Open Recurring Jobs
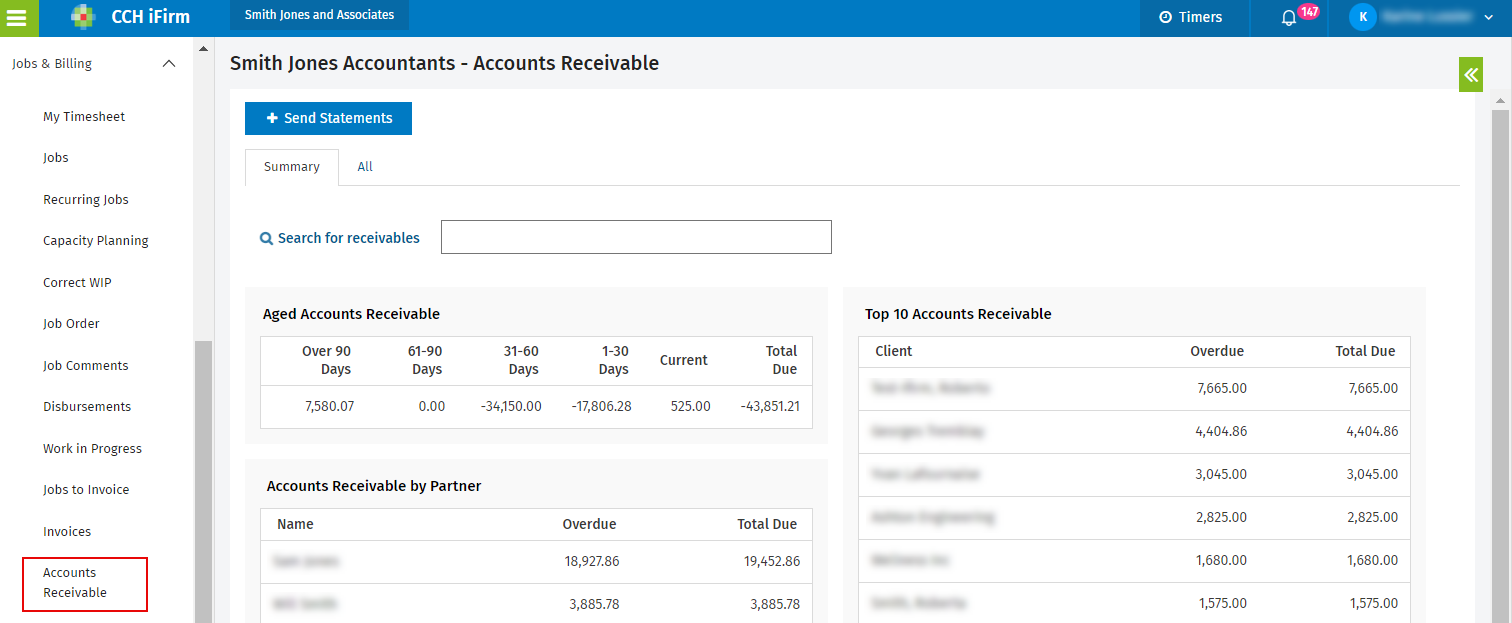Screen dimensions: 1512x623 pos(86,200)
